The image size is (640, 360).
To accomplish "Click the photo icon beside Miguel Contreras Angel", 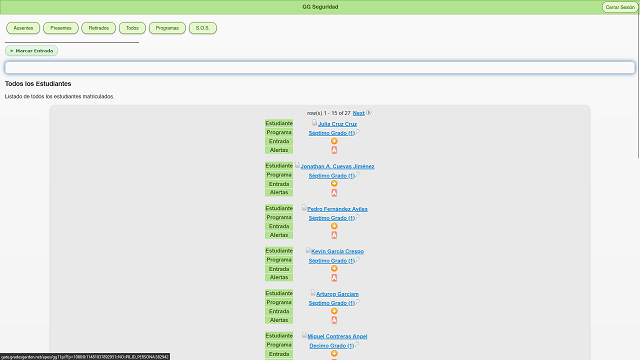I will pyautogui.click(x=304, y=335).
